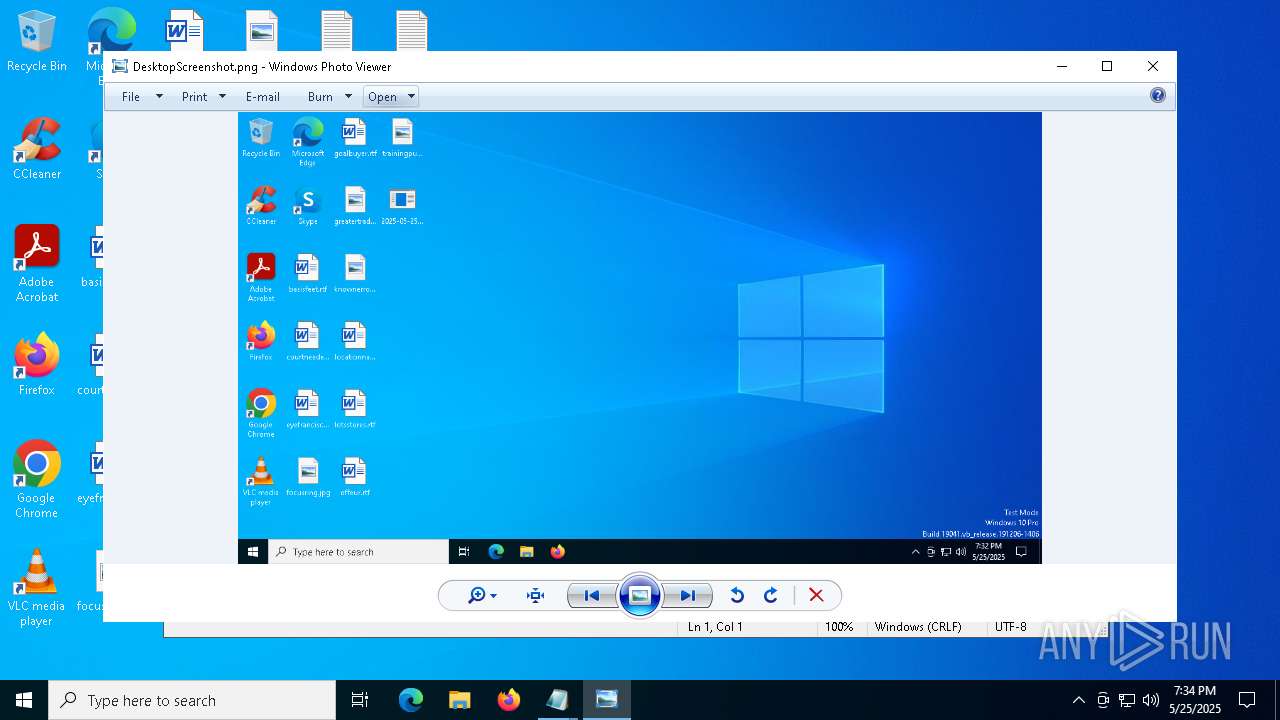Viewport: 1280px width, 720px height.
Task: Rotate the image clockwise
Action: [x=771, y=596]
